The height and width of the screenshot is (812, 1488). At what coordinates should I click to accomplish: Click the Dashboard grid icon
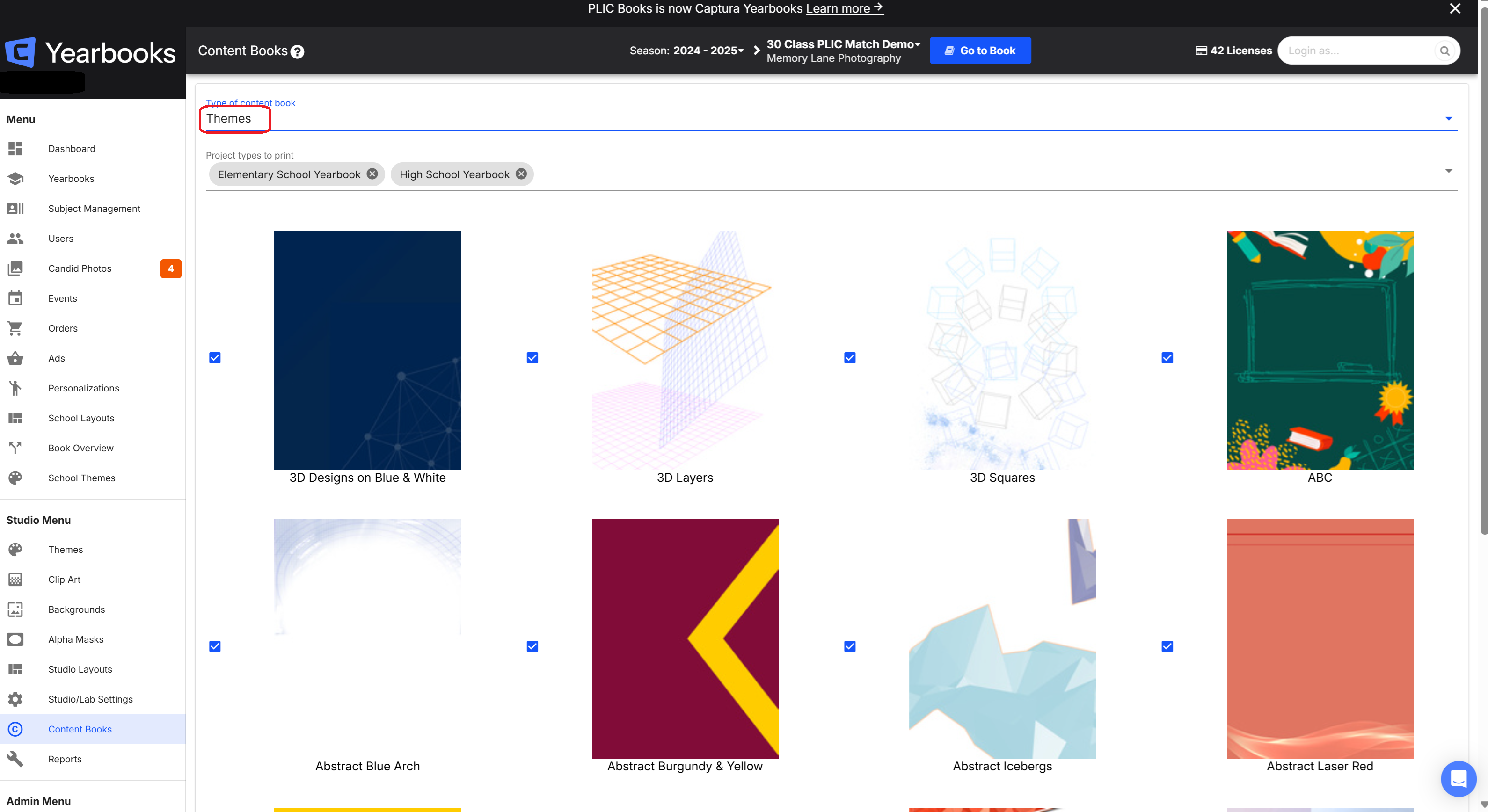[x=15, y=148]
